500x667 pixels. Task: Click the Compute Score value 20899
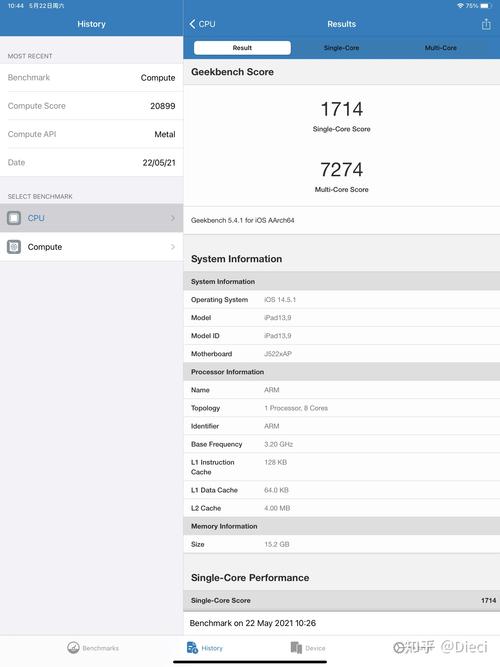pyautogui.click(x=163, y=106)
